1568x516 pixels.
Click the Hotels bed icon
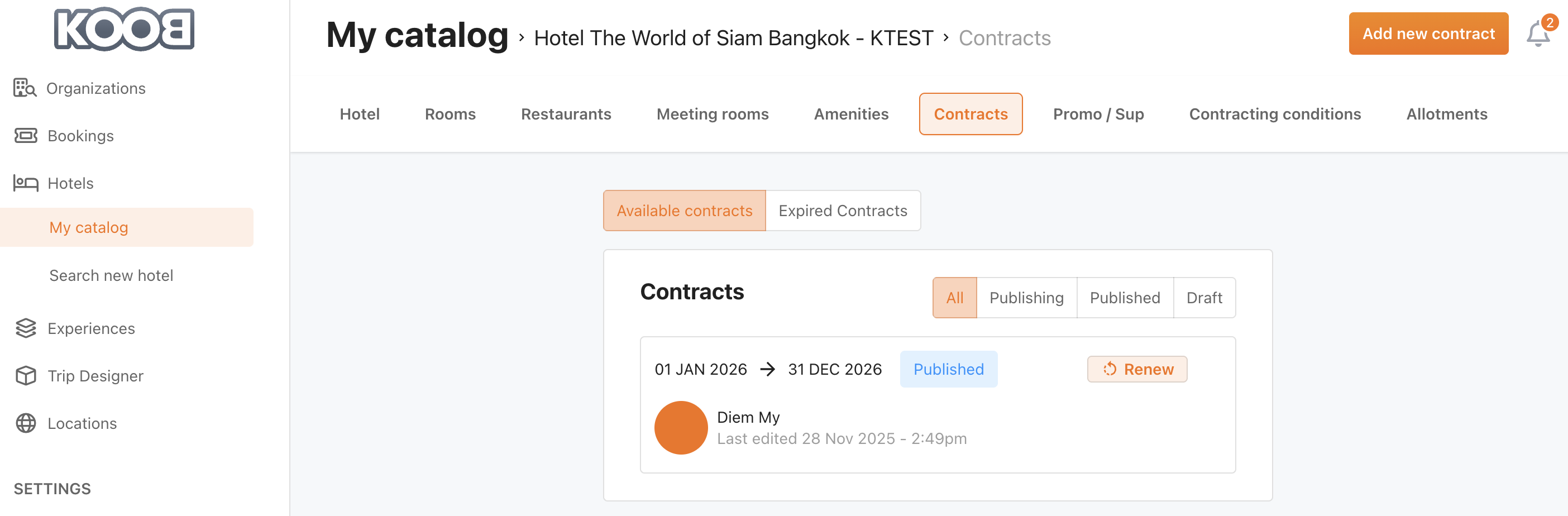tap(26, 183)
